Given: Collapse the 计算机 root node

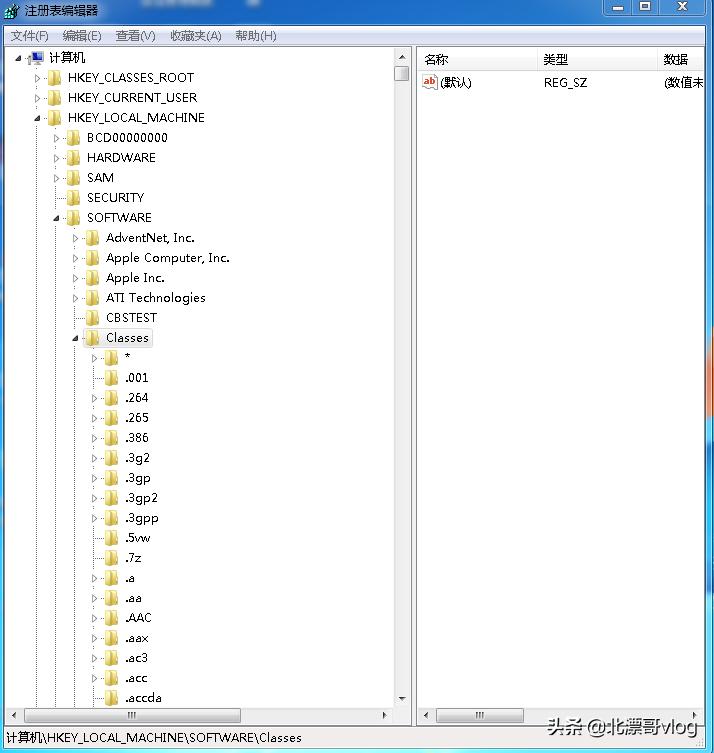Looking at the screenshot, I should coord(18,59).
